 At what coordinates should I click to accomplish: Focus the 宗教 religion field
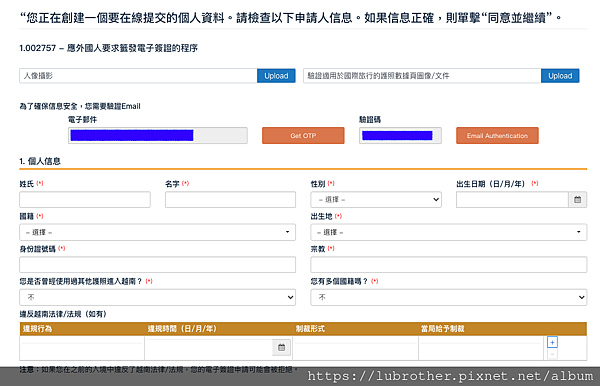[x=448, y=265]
